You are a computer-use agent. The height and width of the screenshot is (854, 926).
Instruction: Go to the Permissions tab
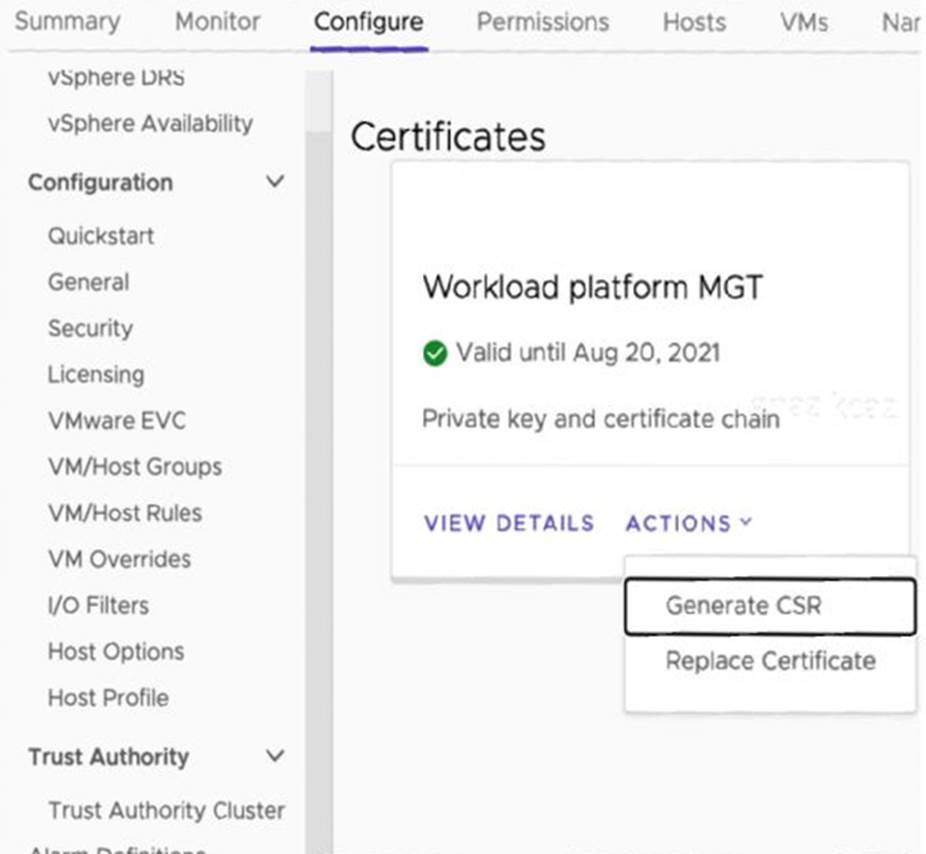pyautogui.click(x=542, y=22)
